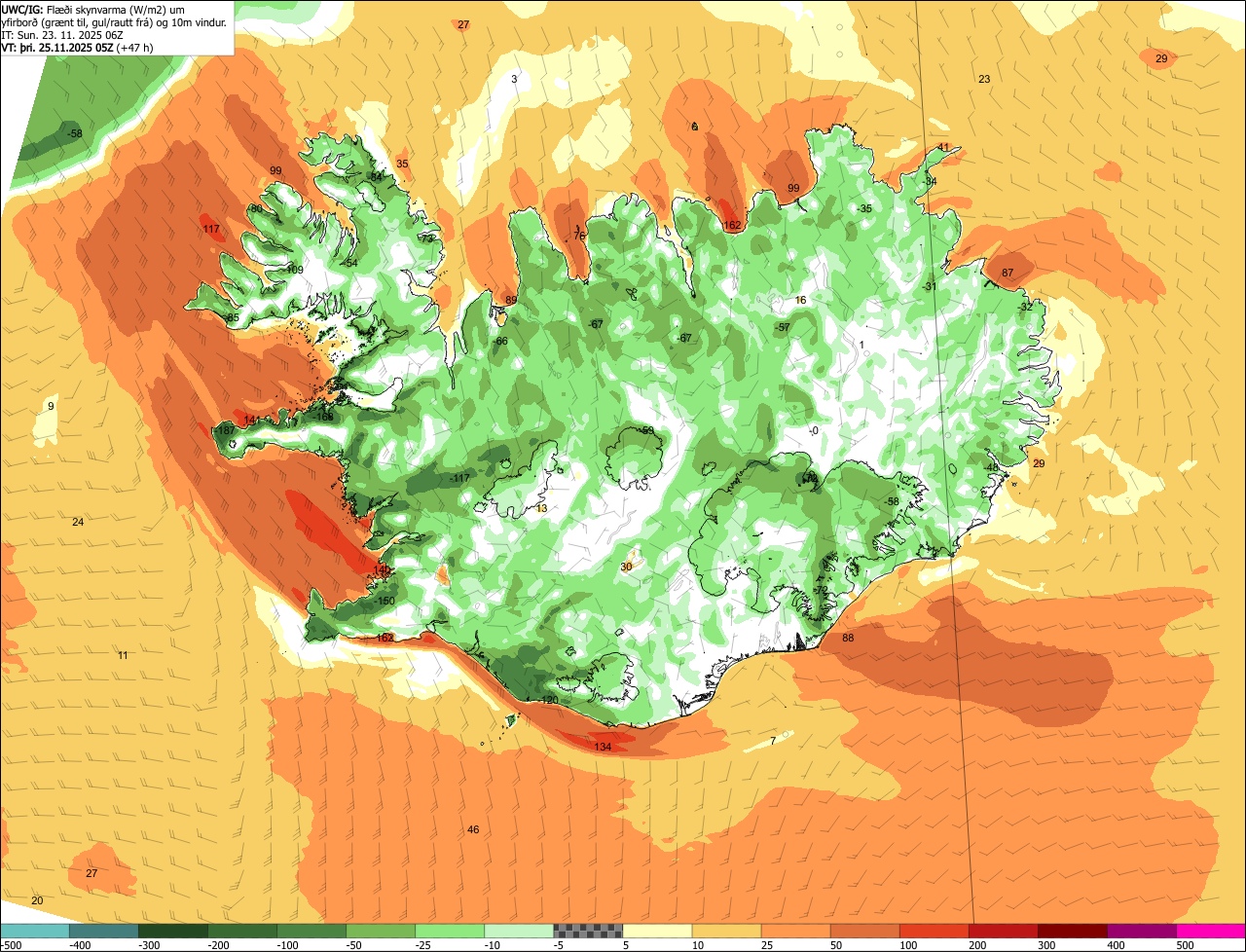The image size is (1246, 952).
Task: Click the value 1 in the eastern highlands
Action: coord(861,345)
